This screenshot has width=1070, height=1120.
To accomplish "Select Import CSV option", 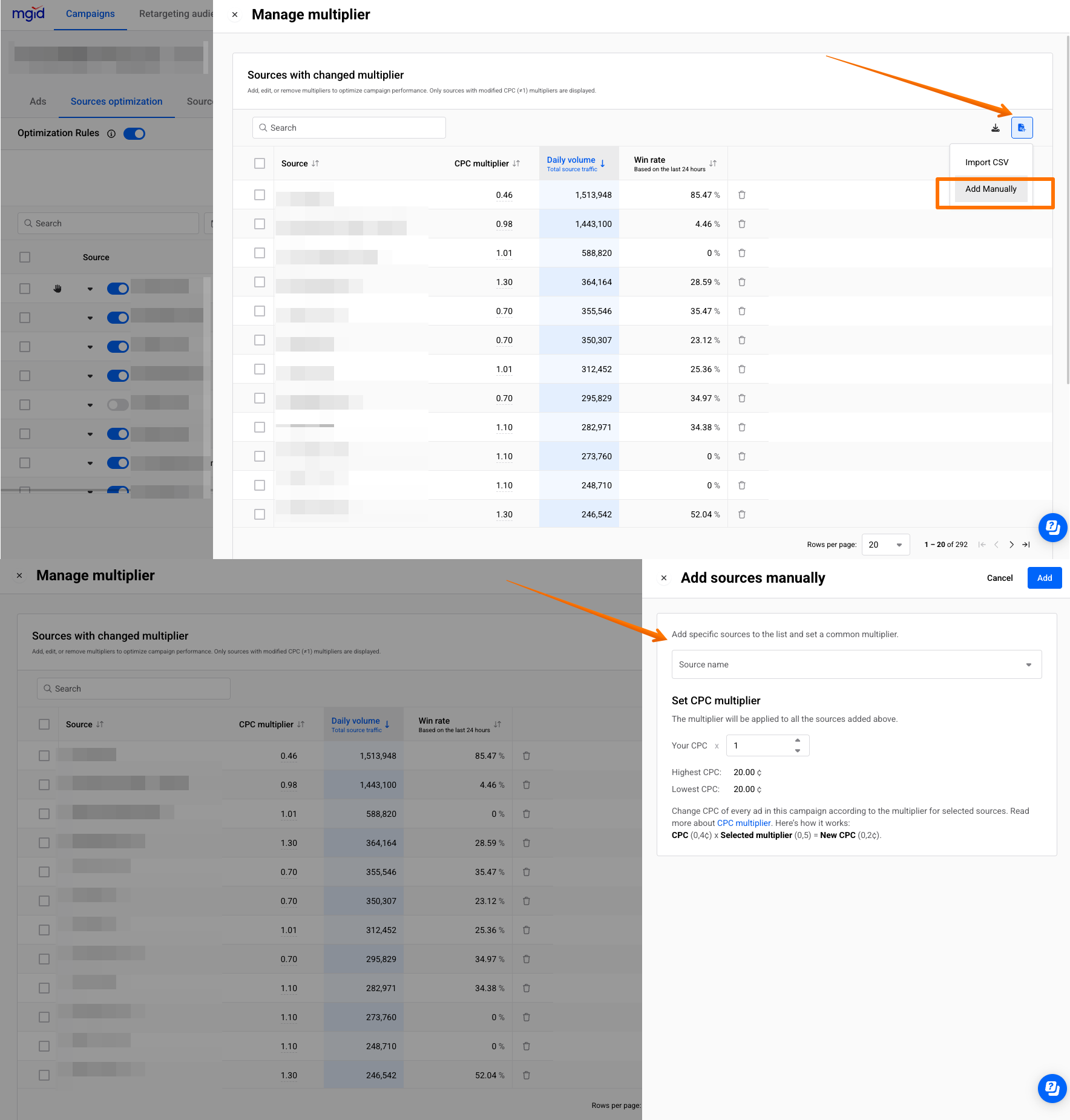I will pos(986,162).
